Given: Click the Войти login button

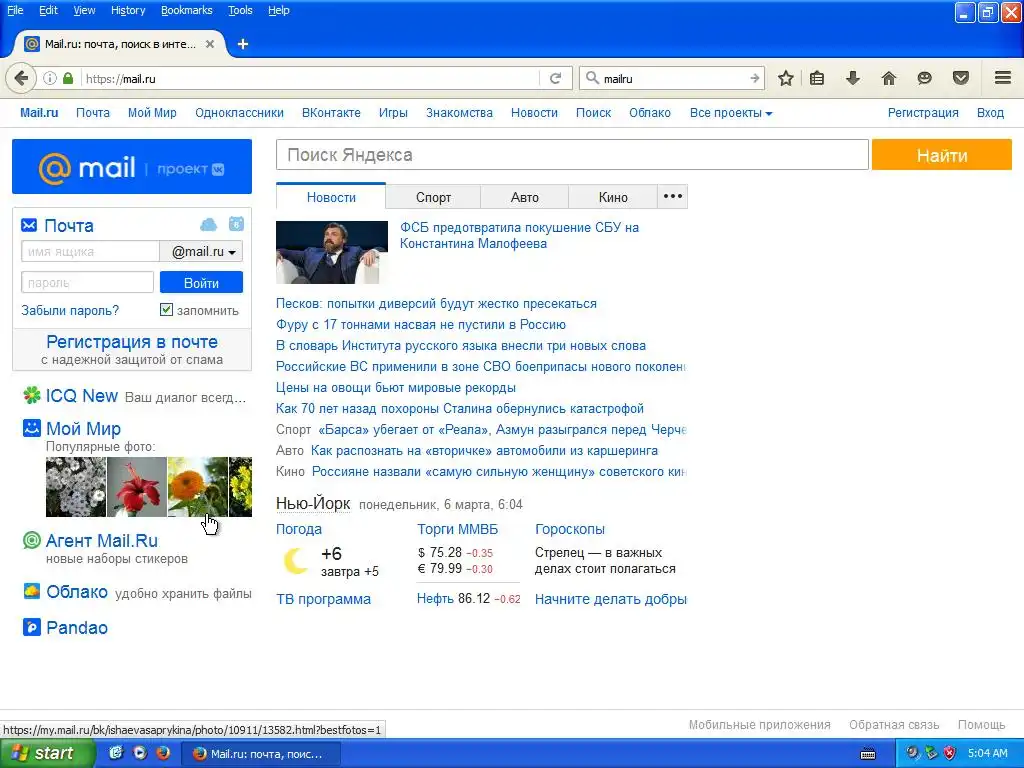Looking at the screenshot, I should 201,283.
